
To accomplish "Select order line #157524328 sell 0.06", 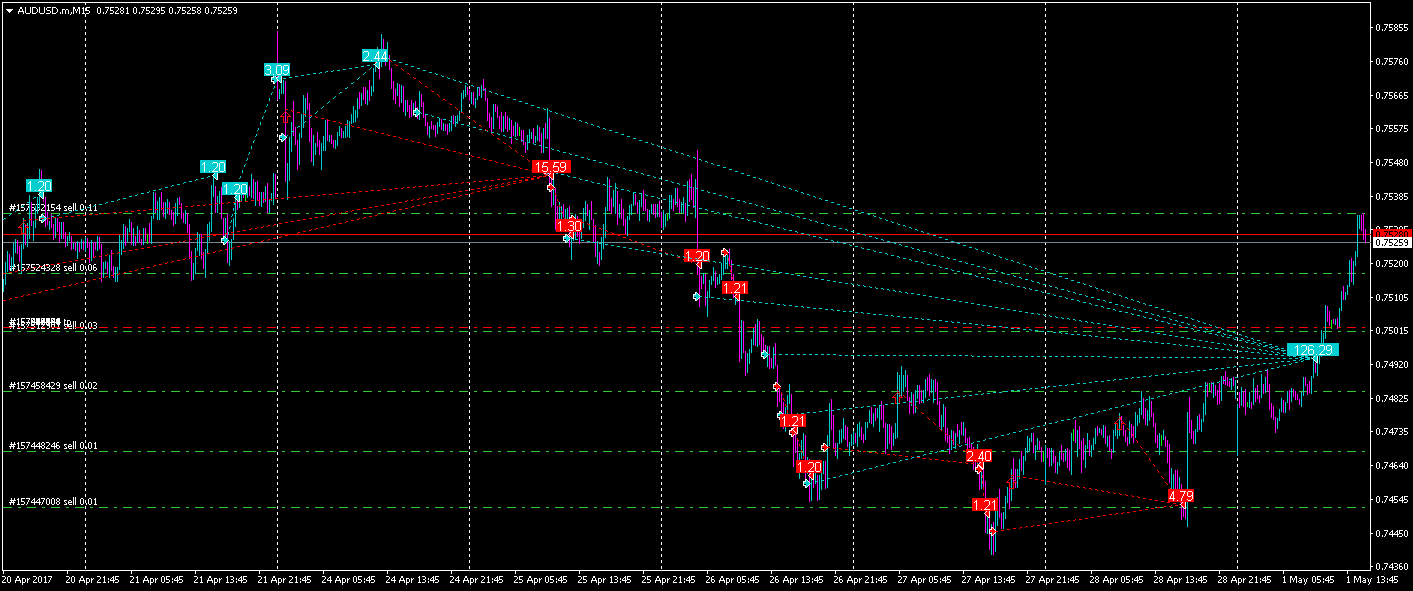I will pyautogui.click(x=52, y=268).
